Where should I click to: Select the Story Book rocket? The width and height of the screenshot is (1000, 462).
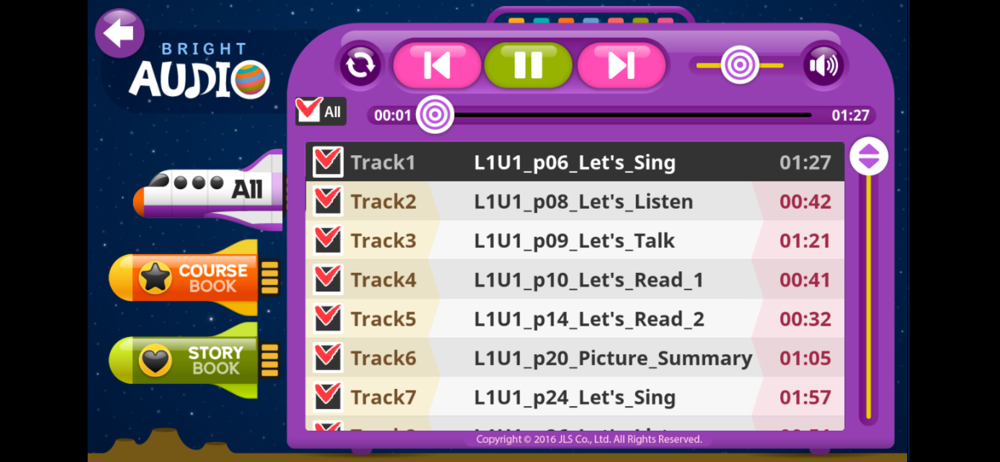[195, 361]
